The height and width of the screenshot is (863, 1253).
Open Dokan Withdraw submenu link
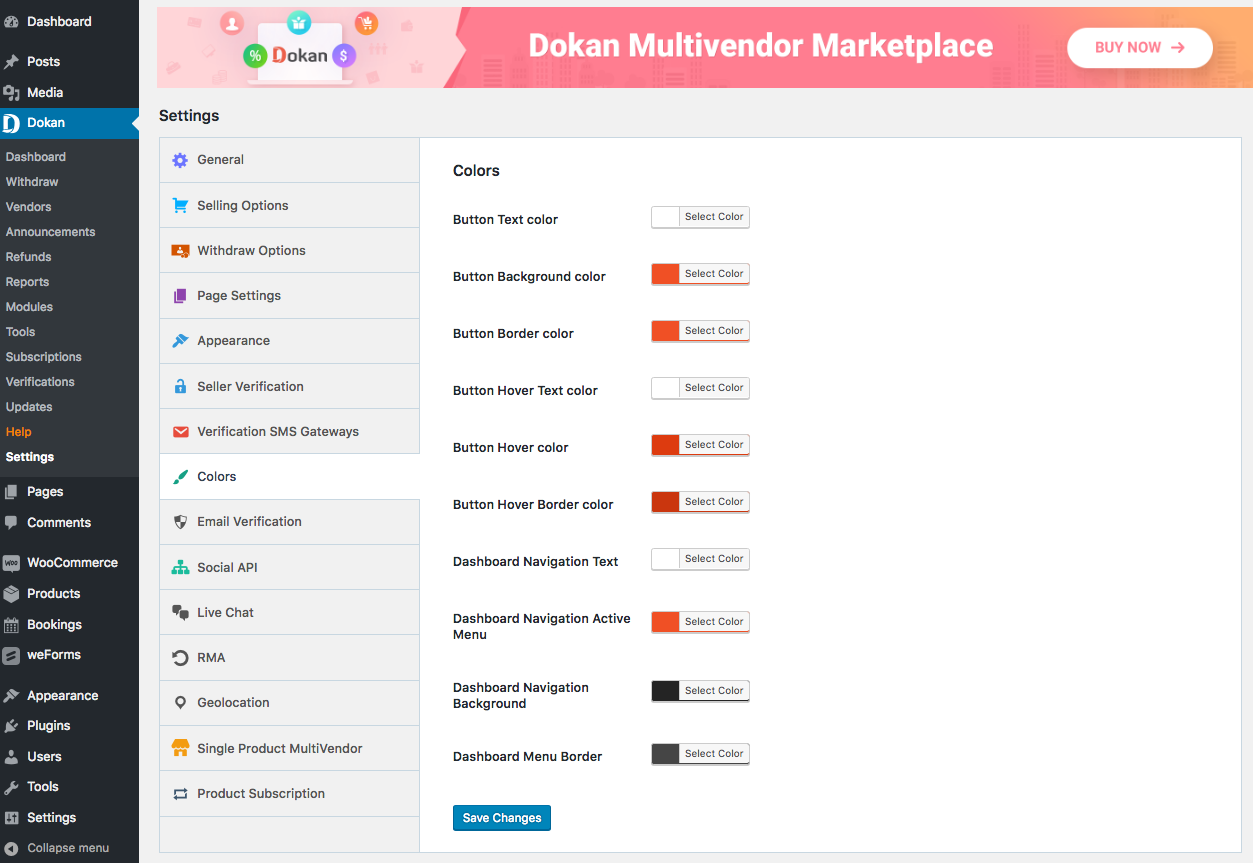pyautogui.click(x=32, y=182)
